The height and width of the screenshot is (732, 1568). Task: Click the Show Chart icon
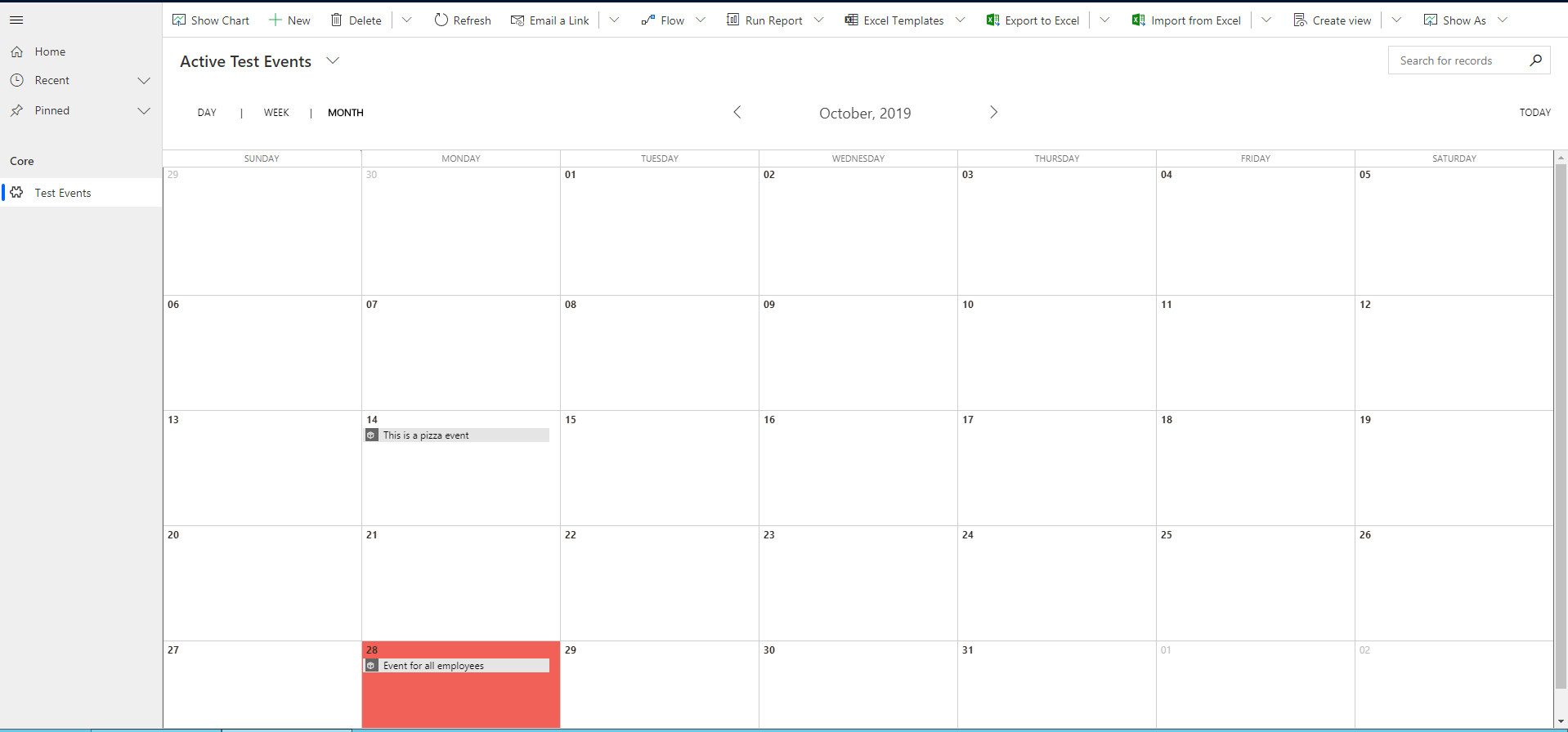pyautogui.click(x=179, y=20)
